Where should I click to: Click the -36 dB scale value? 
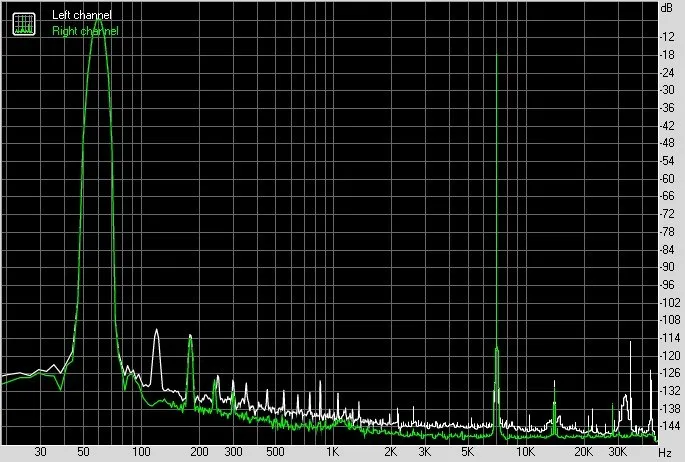click(667, 108)
